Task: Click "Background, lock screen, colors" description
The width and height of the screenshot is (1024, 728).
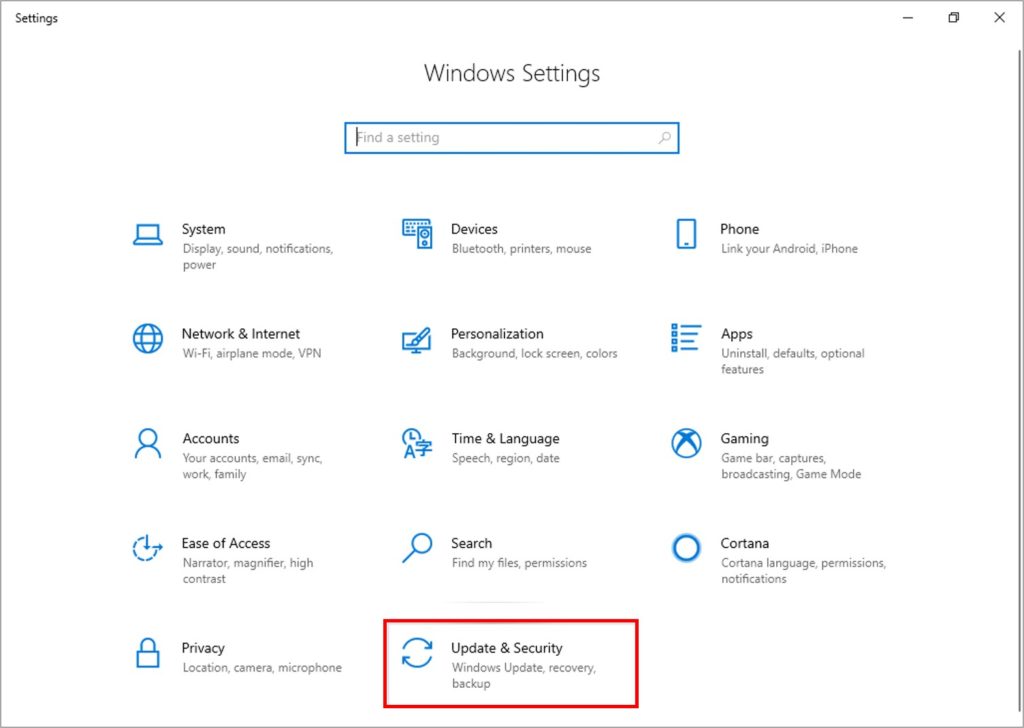Action: click(535, 353)
